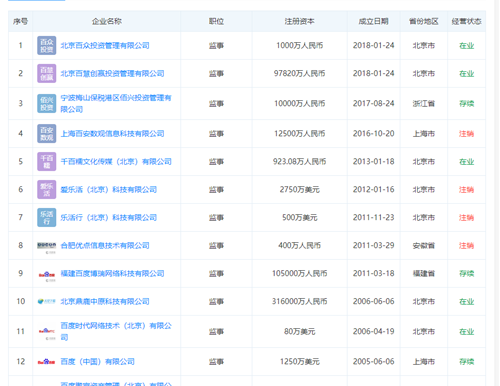Click the 福建百度博瑞 Baidu logo
500x386 pixels.
click(47, 276)
